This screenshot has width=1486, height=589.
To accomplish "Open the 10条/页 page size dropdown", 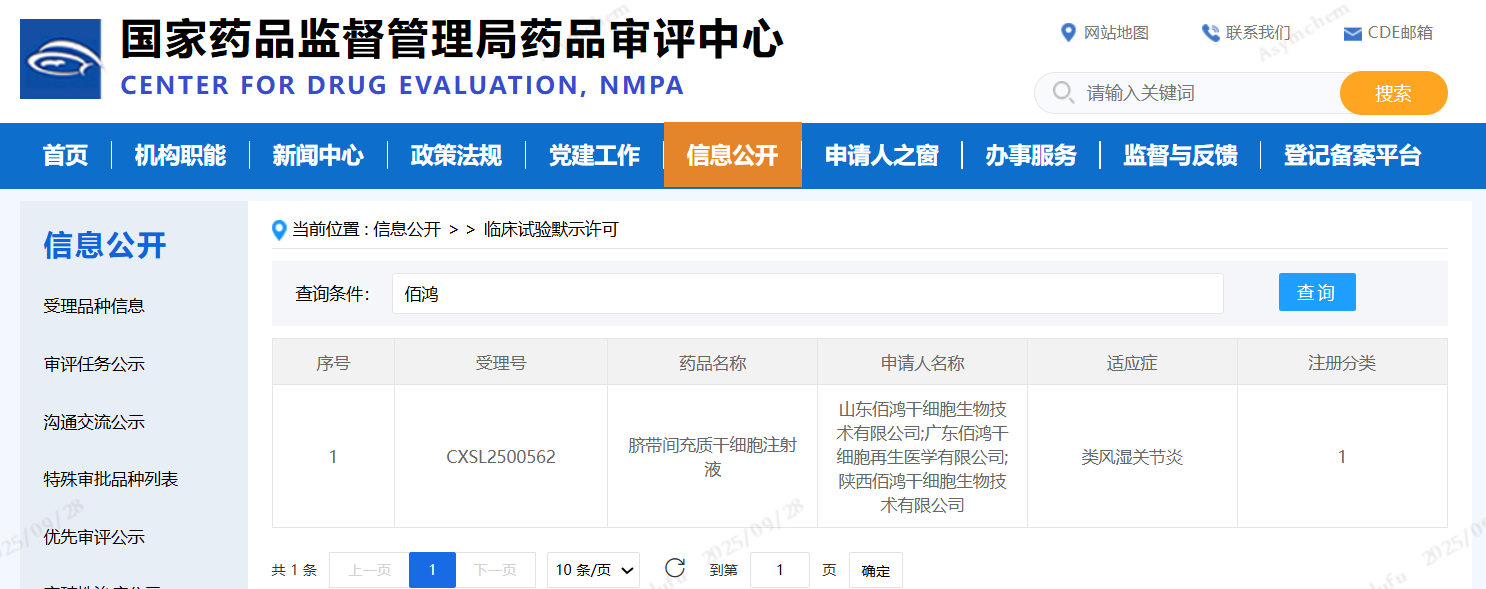I will coord(595,570).
